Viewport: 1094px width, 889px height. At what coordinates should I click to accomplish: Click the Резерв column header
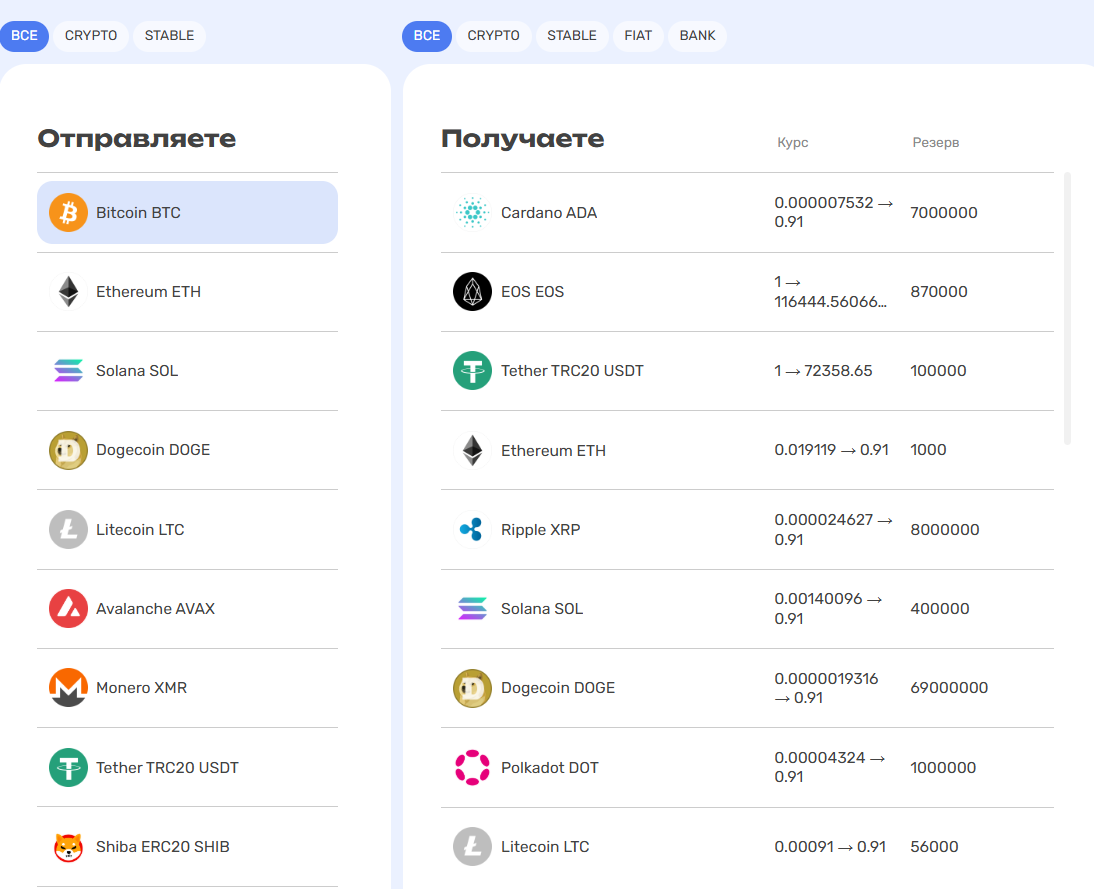pos(936,142)
